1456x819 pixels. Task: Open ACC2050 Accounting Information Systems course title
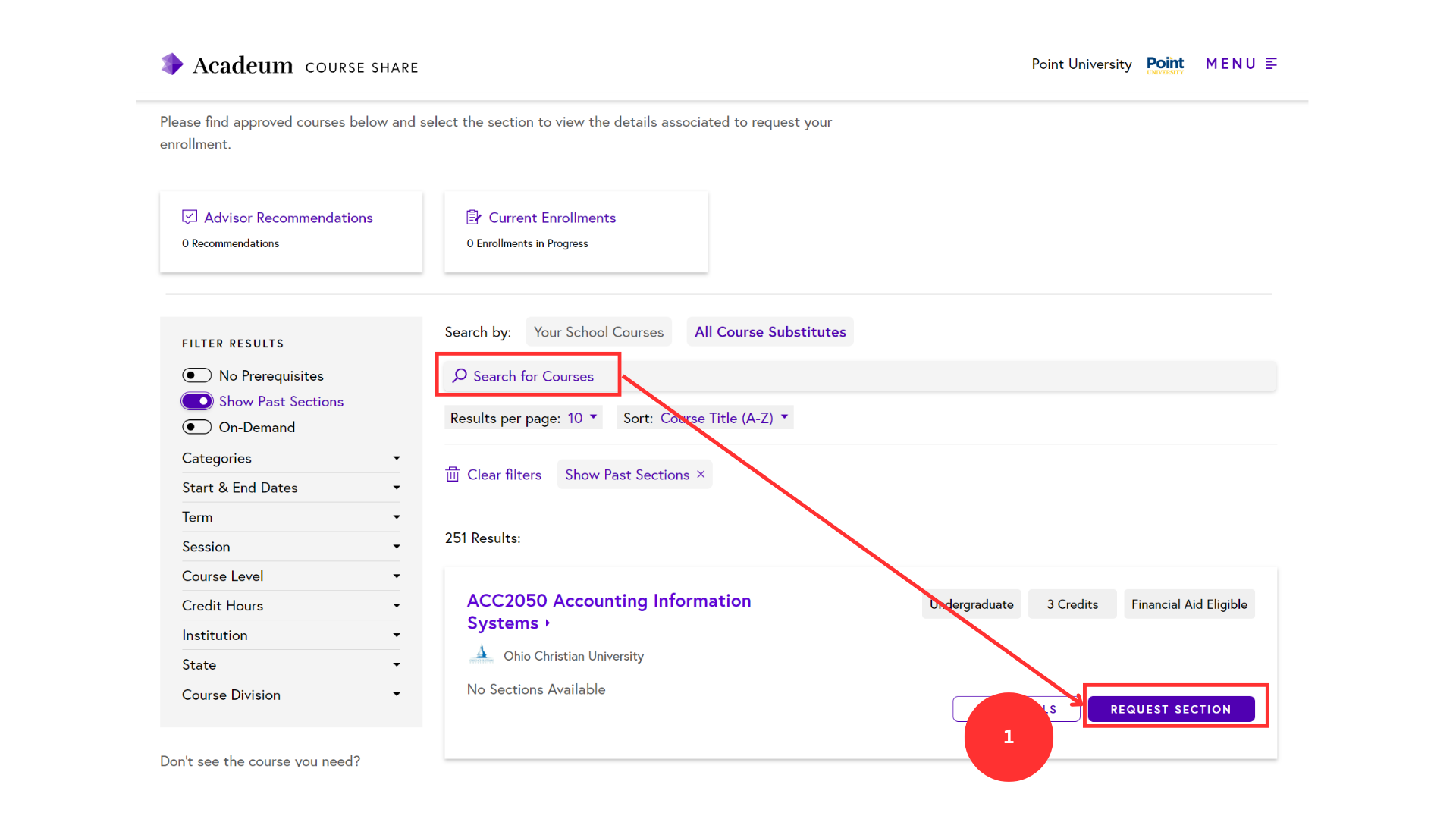[x=608, y=611]
